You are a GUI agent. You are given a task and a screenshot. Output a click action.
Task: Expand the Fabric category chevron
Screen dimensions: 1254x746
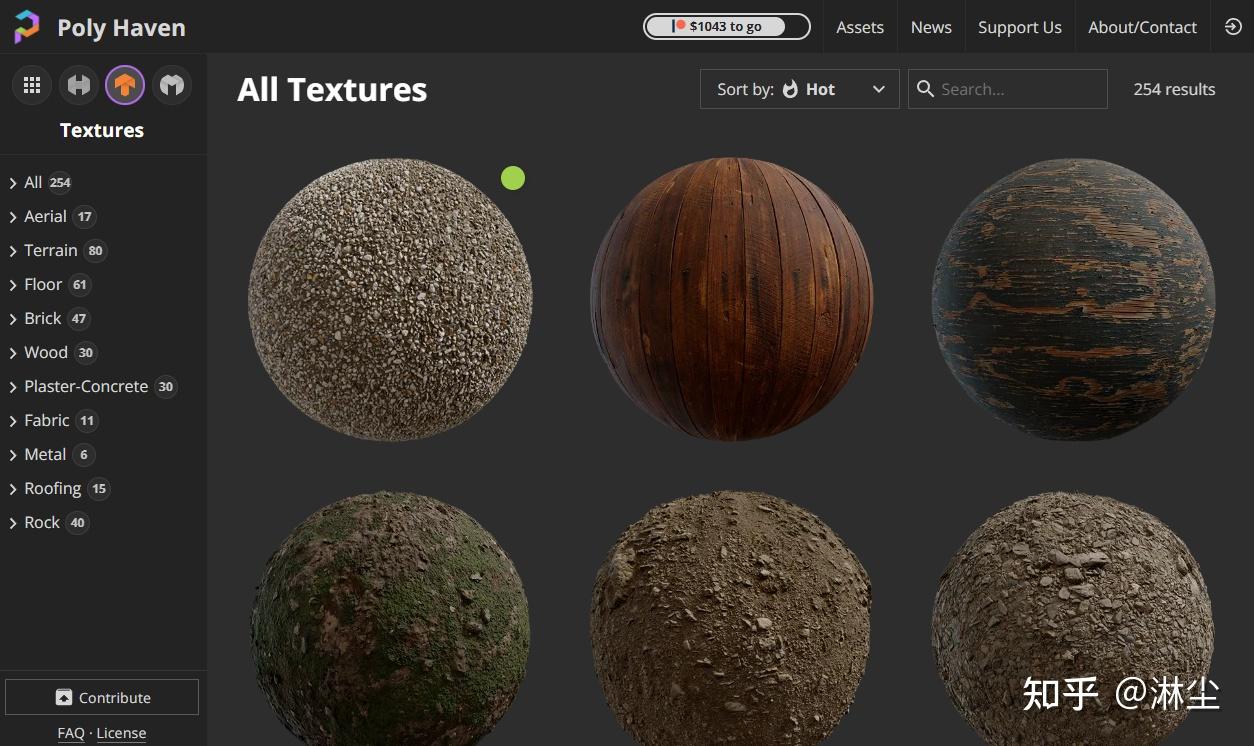pos(13,421)
